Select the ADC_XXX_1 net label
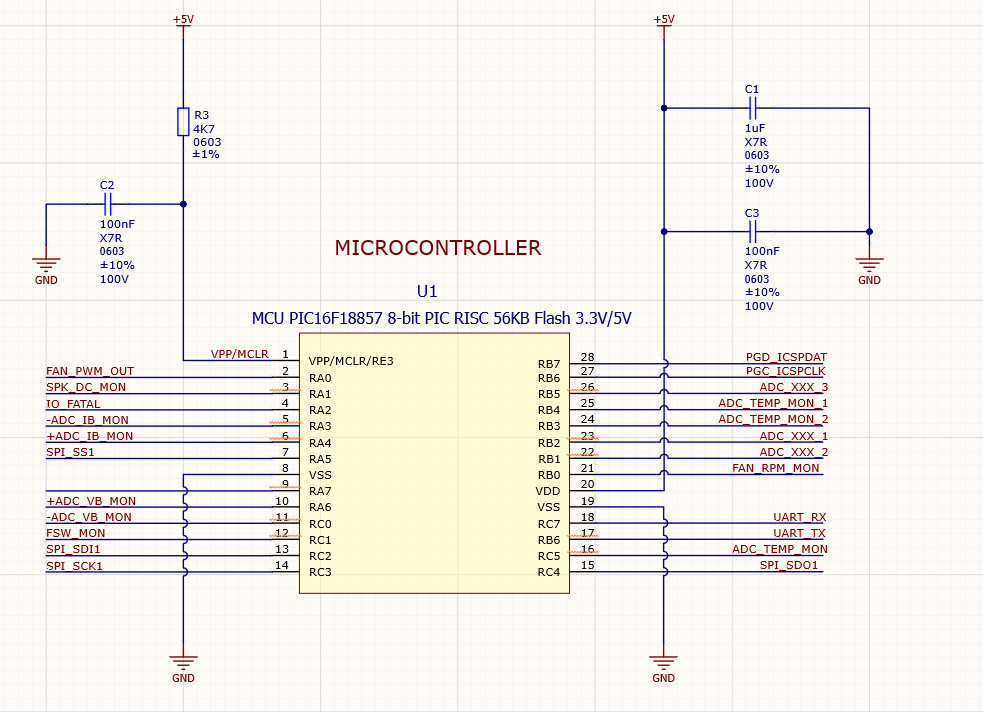The width and height of the screenshot is (983, 712). tap(794, 436)
